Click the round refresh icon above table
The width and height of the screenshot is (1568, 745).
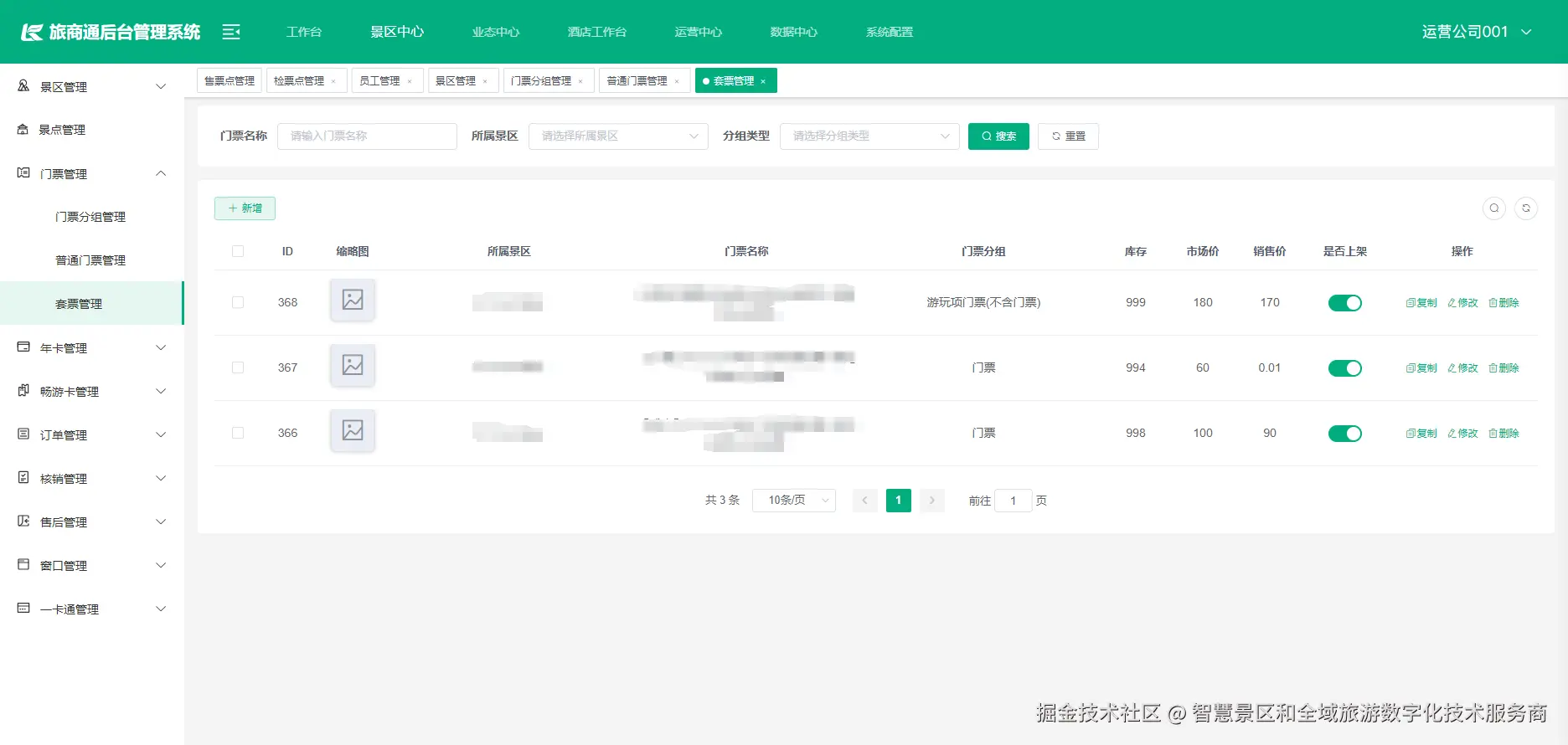pyautogui.click(x=1526, y=208)
